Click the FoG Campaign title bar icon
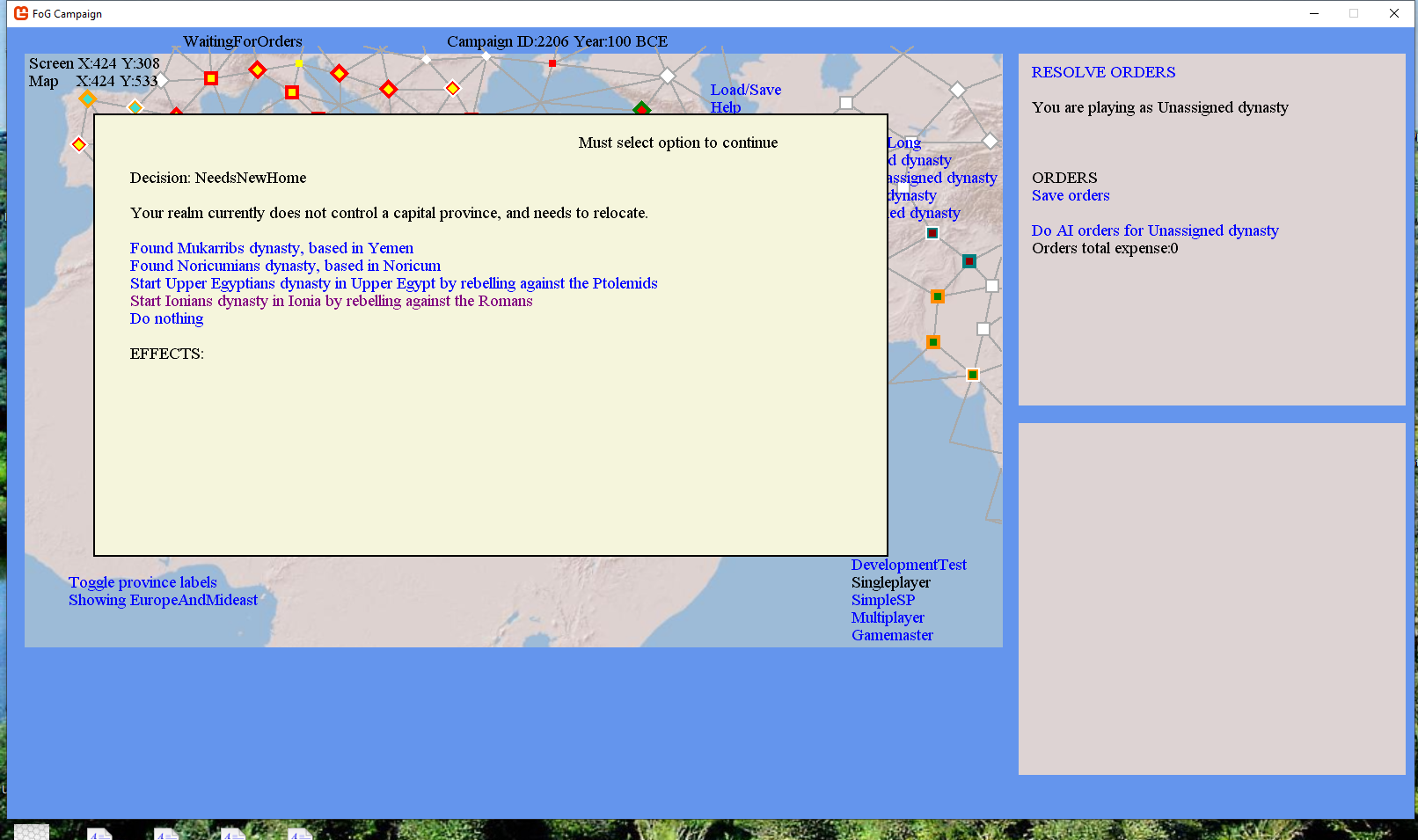This screenshot has width=1418, height=840. [21, 13]
